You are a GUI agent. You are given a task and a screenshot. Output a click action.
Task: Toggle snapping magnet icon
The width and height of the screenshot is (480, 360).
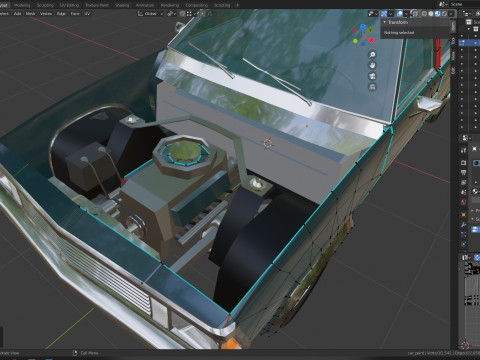pyautogui.click(x=182, y=14)
